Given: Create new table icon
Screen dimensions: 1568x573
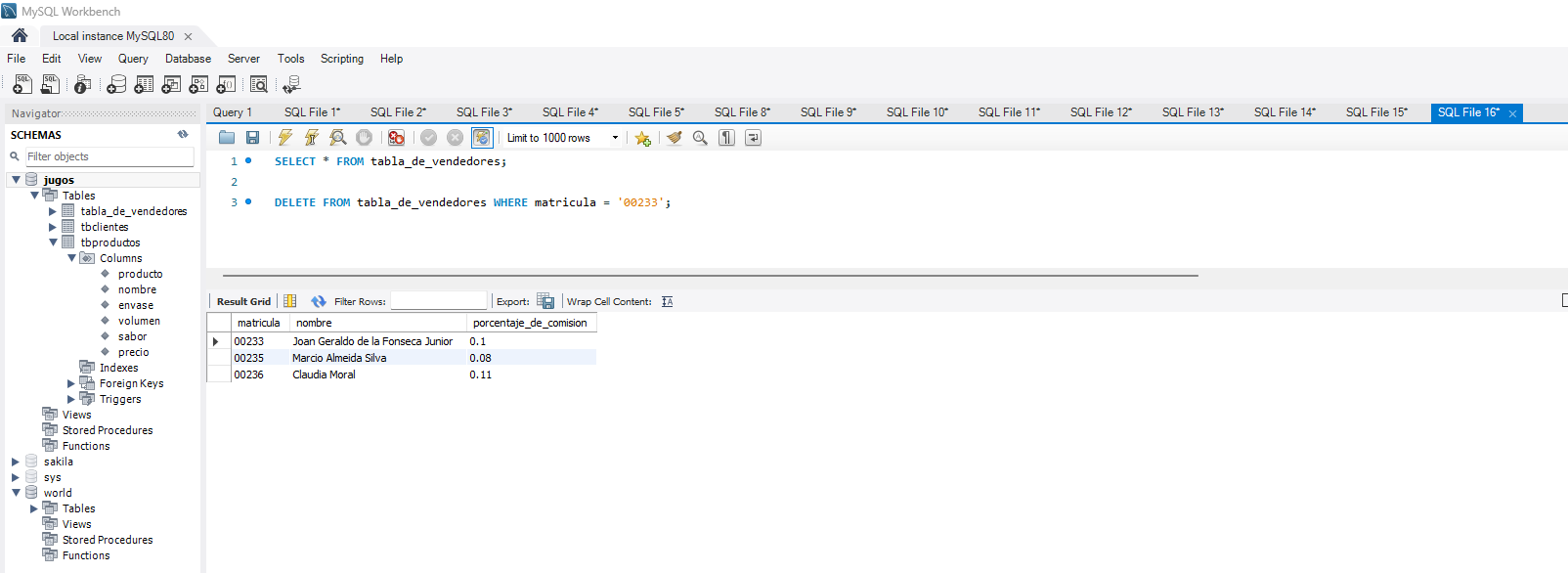Looking at the screenshot, I should [x=144, y=85].
